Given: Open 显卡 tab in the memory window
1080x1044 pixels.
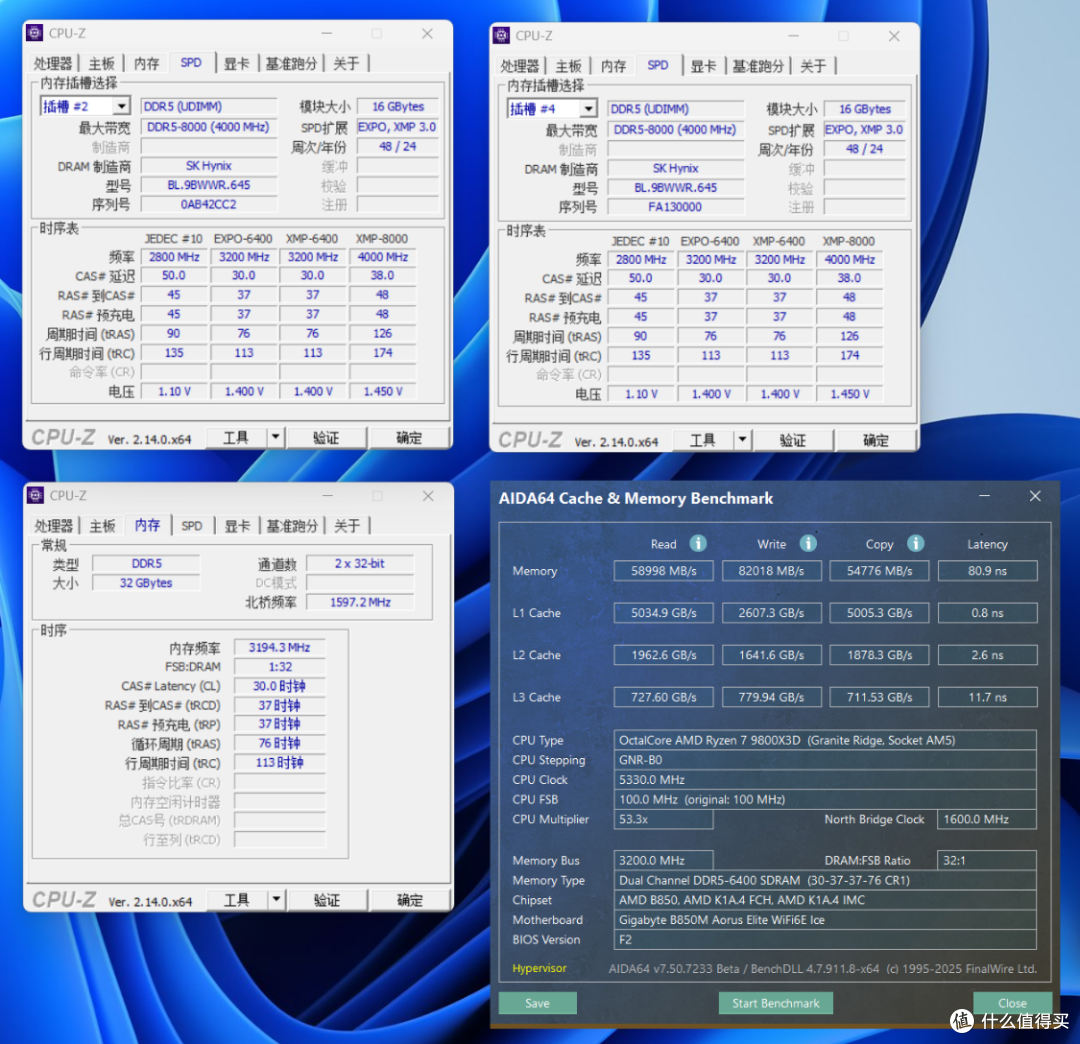Looking at the screenshot, I should point(237,525).
